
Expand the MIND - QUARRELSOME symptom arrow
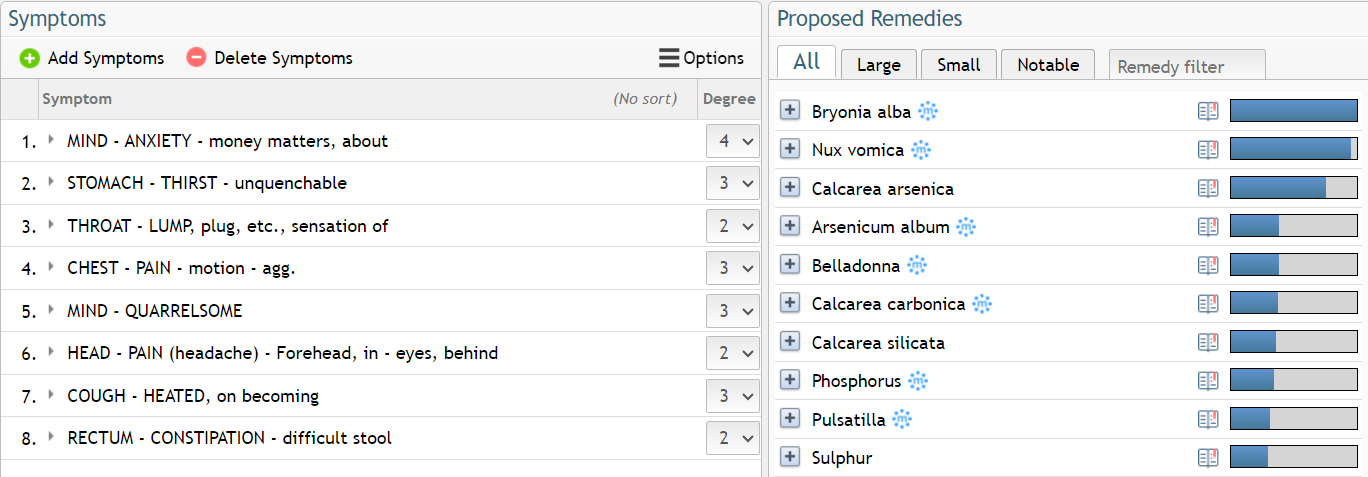click(x=51, y=310)
